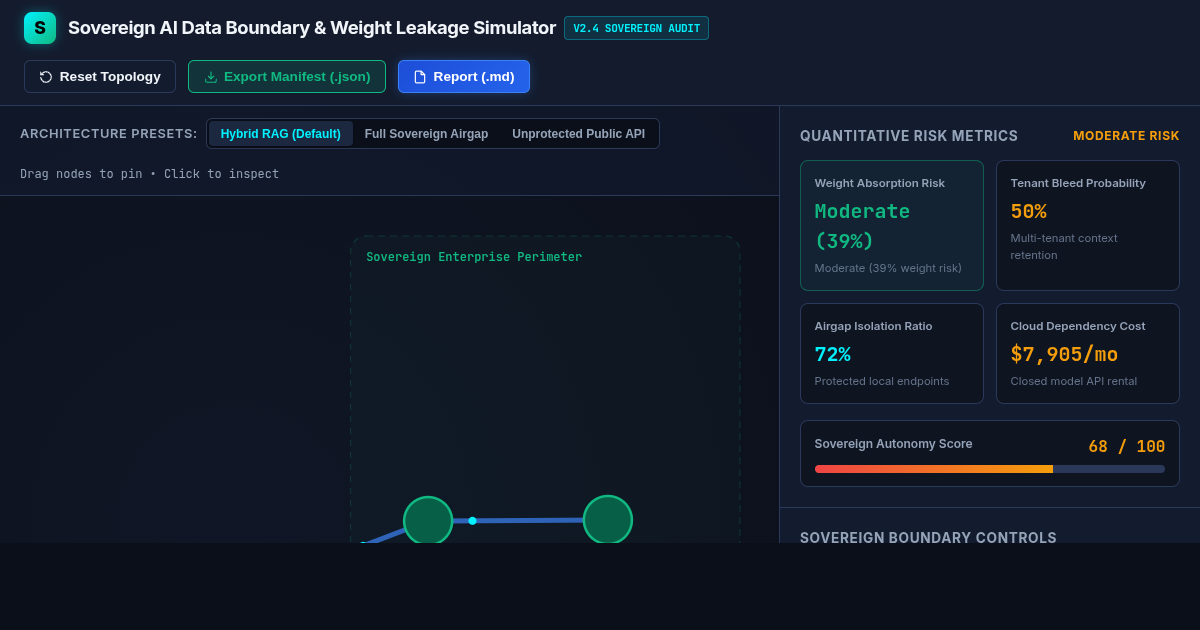Click the drag nodes hint text
The height and width of the screenshot is (630, 1200).
pyautogui.click(x=150, y=174)
